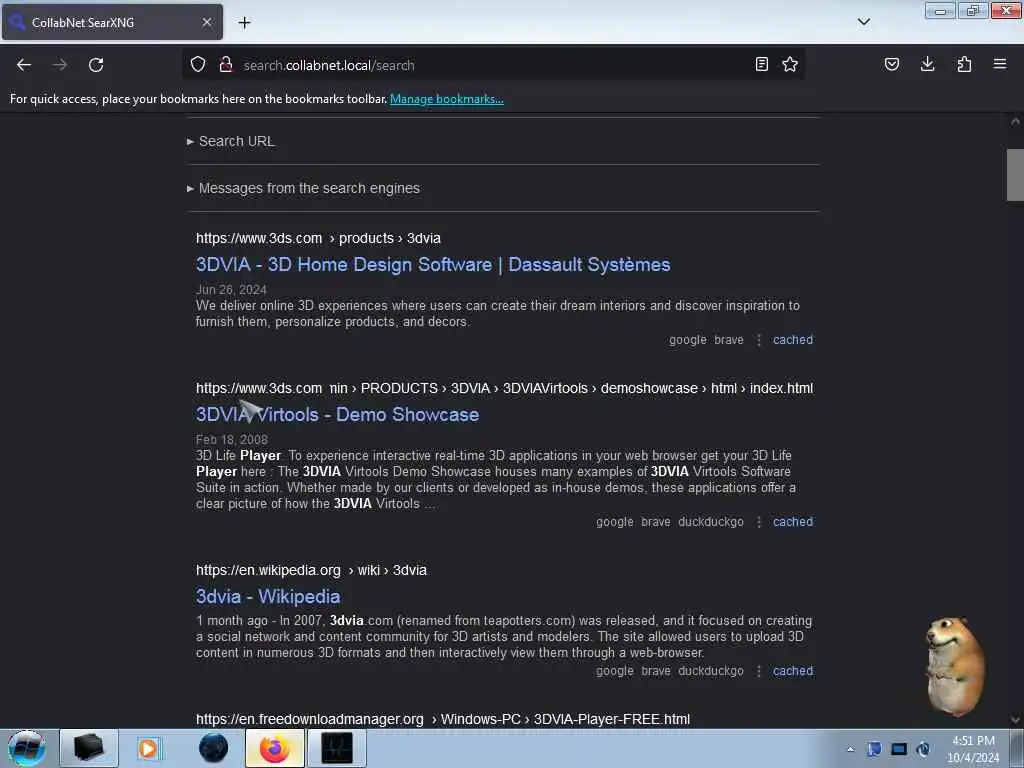Screen dimensions: 1024x768
Task: Switch to Firefox on the taskbar
Action: point(275,748)
